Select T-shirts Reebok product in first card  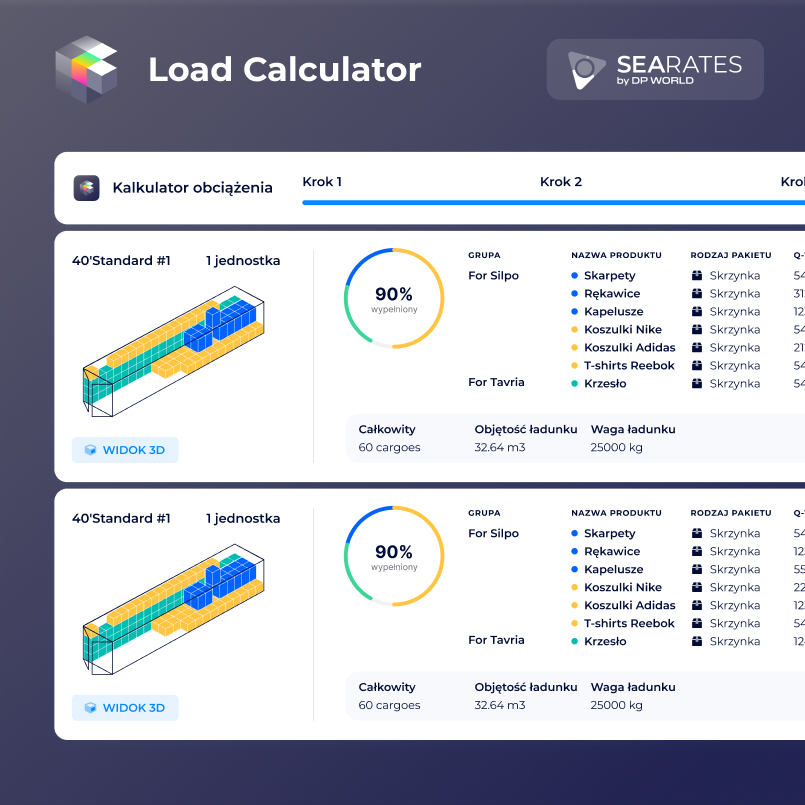pyautogui.click(x=629, y=366)
